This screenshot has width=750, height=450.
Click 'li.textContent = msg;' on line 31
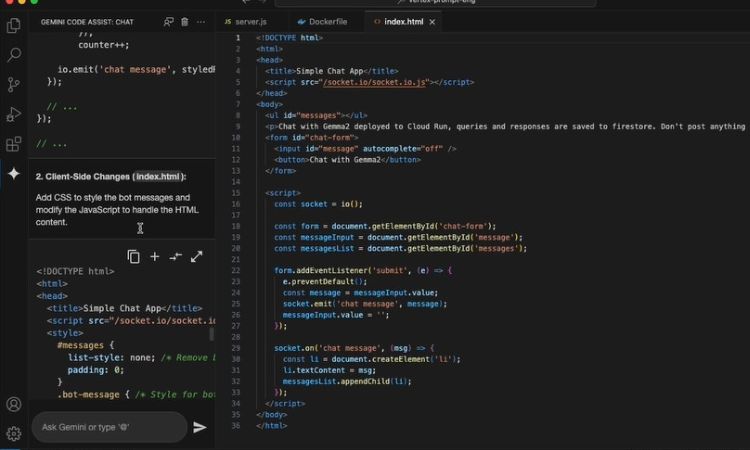329,371
